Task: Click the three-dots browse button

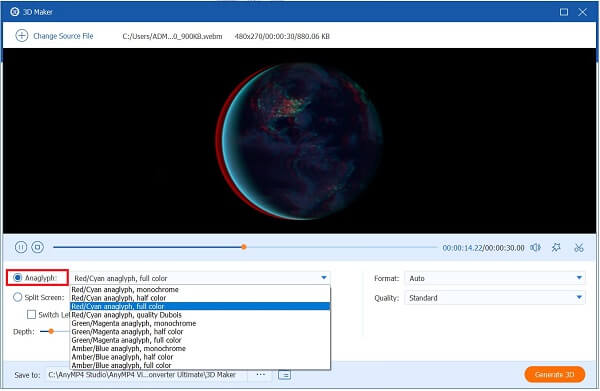Action: click(261, 374)
